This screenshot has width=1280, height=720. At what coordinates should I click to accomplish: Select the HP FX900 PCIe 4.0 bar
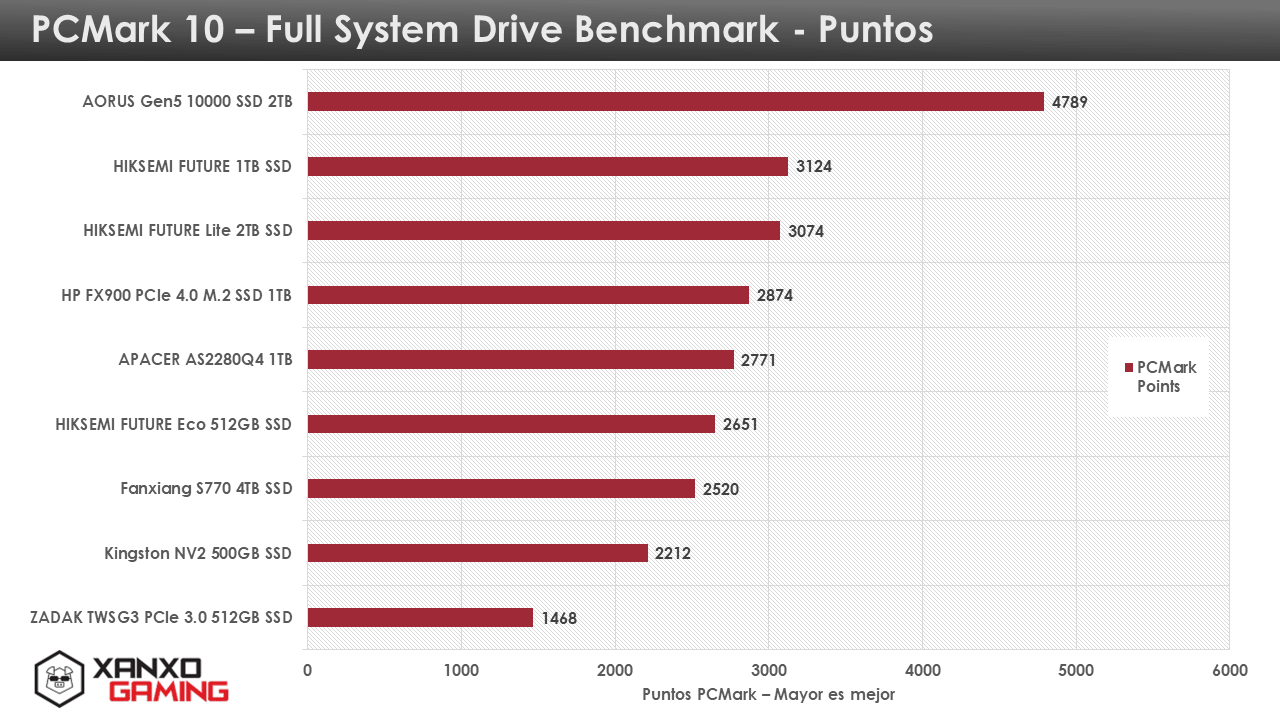pyautogui.click(x=528, y=295)
